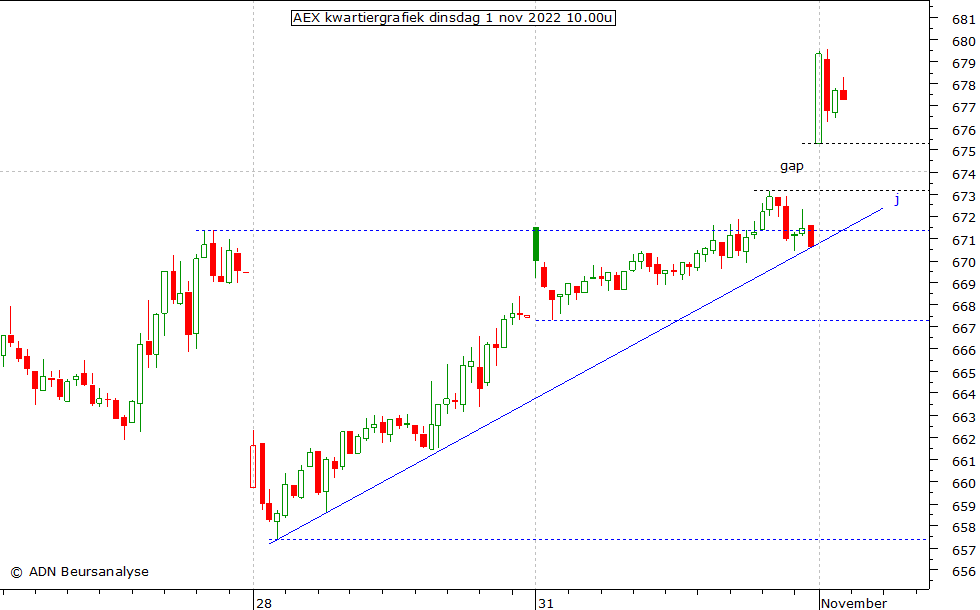This screenshot has height=610, width=980.
Task: Click the 674 price label on the y-axis
Action: pos(963,174)
